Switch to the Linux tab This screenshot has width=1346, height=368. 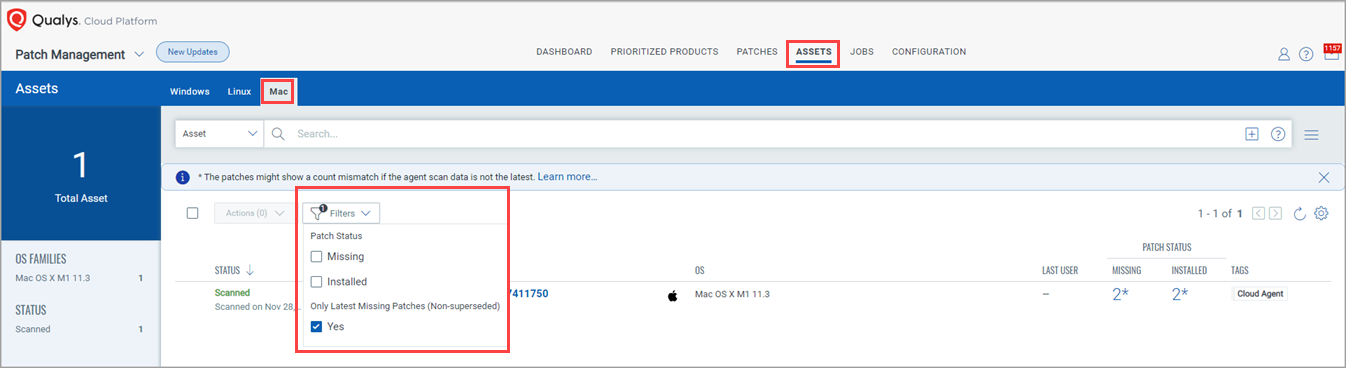(x=239, y=91)
